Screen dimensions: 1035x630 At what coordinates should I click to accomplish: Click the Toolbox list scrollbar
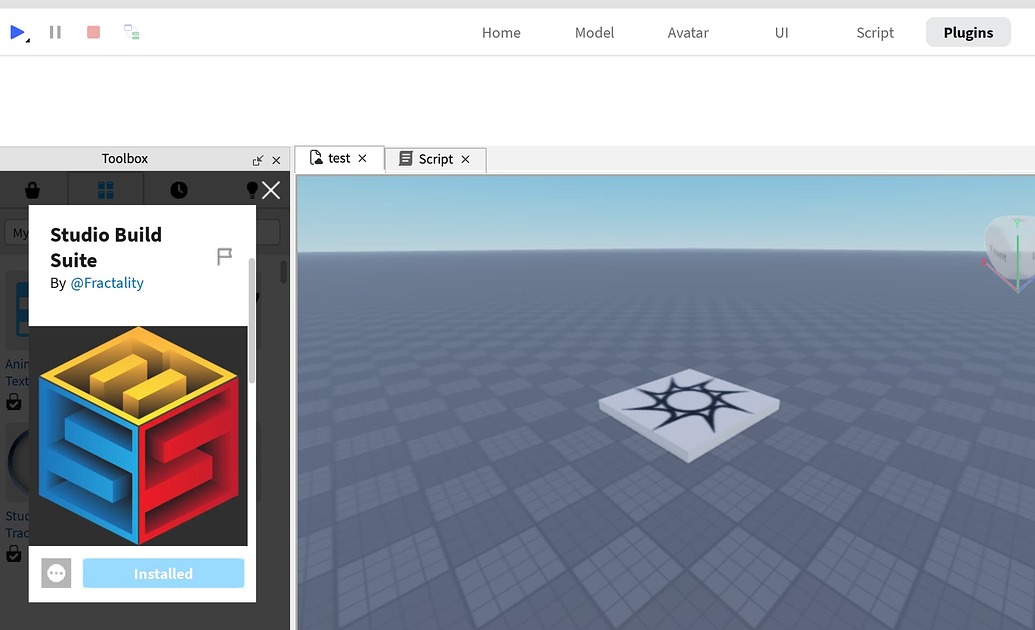point(284,272)
